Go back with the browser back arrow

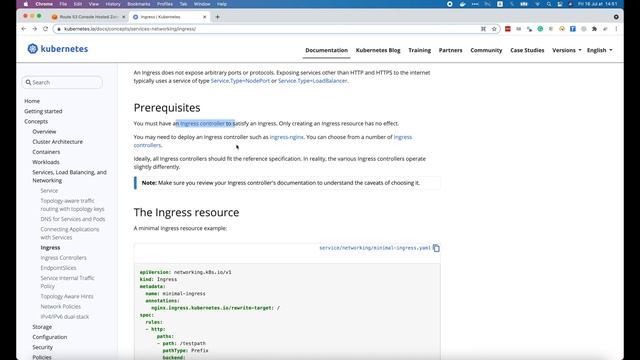(x=24, y=29)
